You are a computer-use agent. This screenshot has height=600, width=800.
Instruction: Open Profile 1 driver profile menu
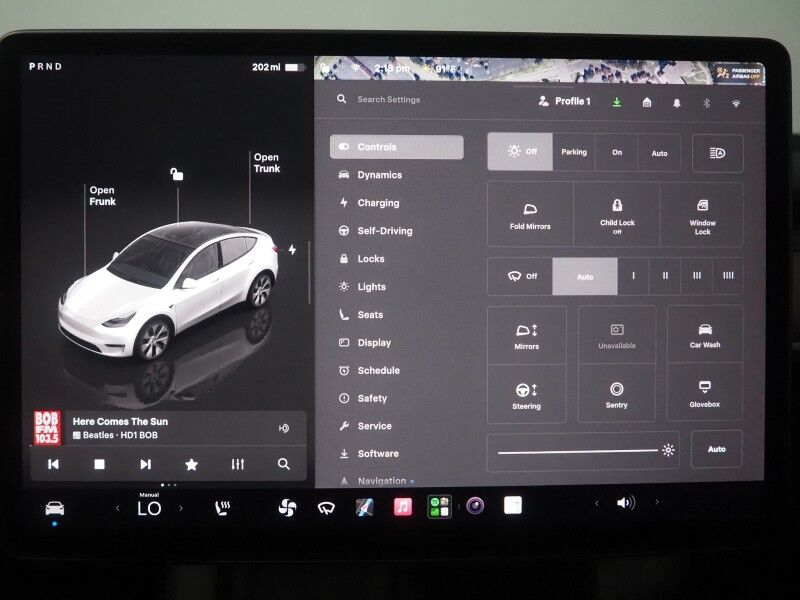coord(564,101)
